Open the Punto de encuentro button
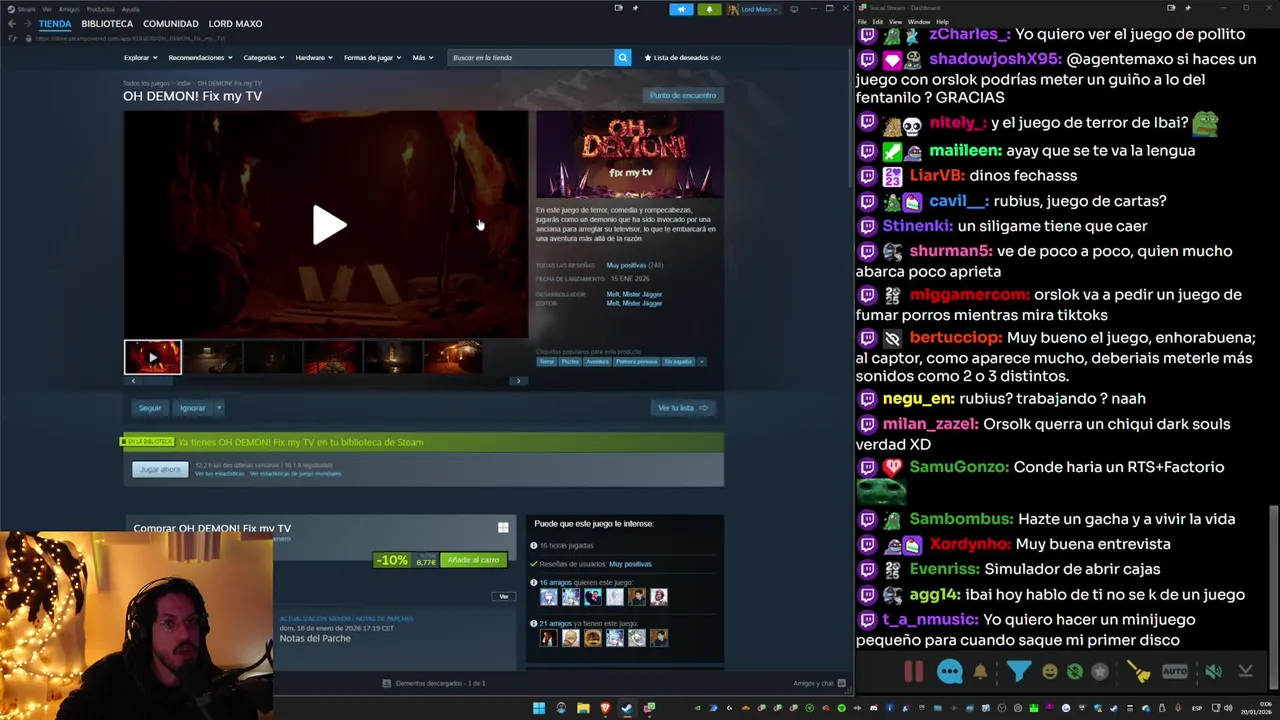Screen dimensions: 1280x720 tap(683, 95)
